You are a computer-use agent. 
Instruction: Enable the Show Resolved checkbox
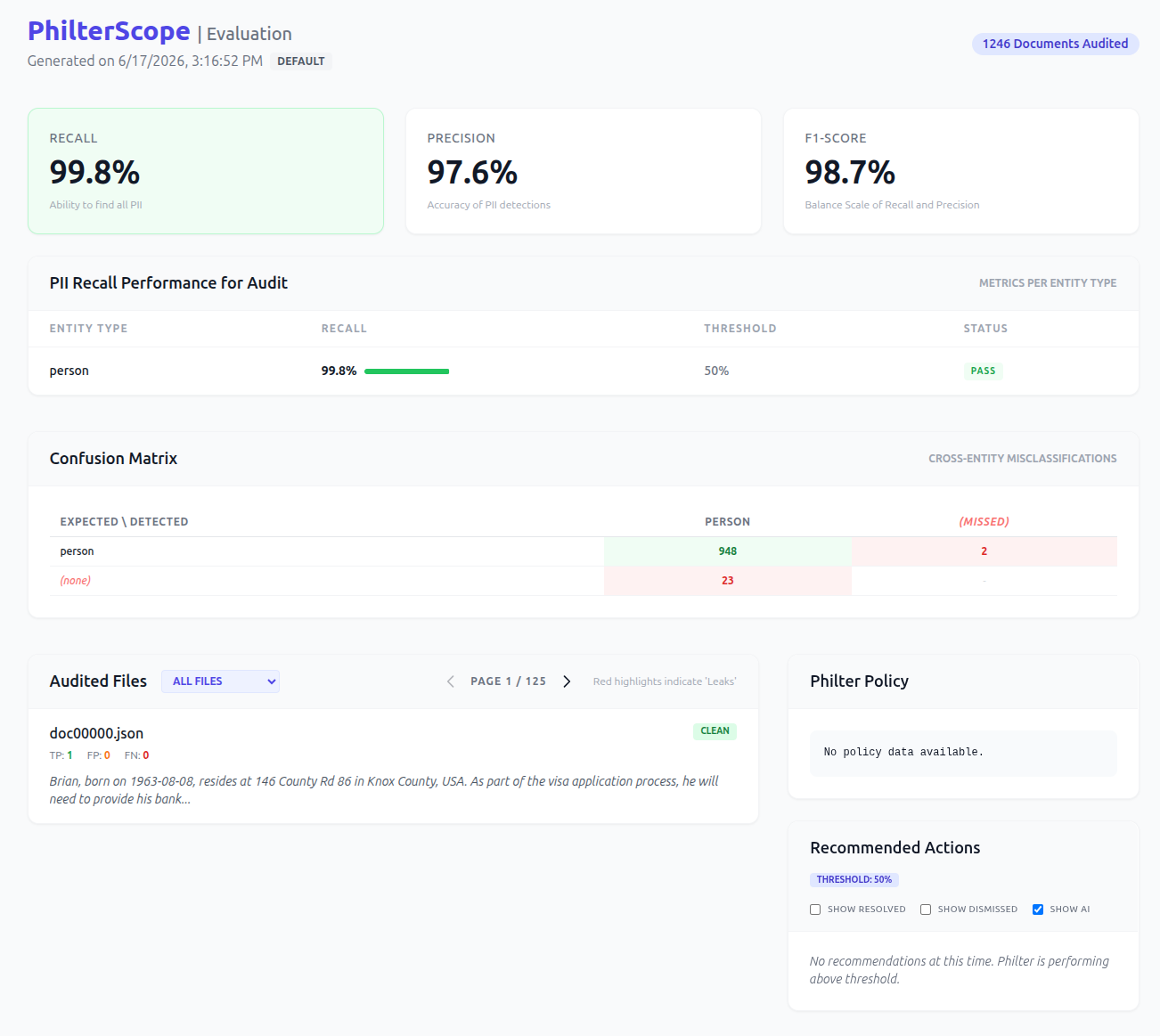pos(815,910)
